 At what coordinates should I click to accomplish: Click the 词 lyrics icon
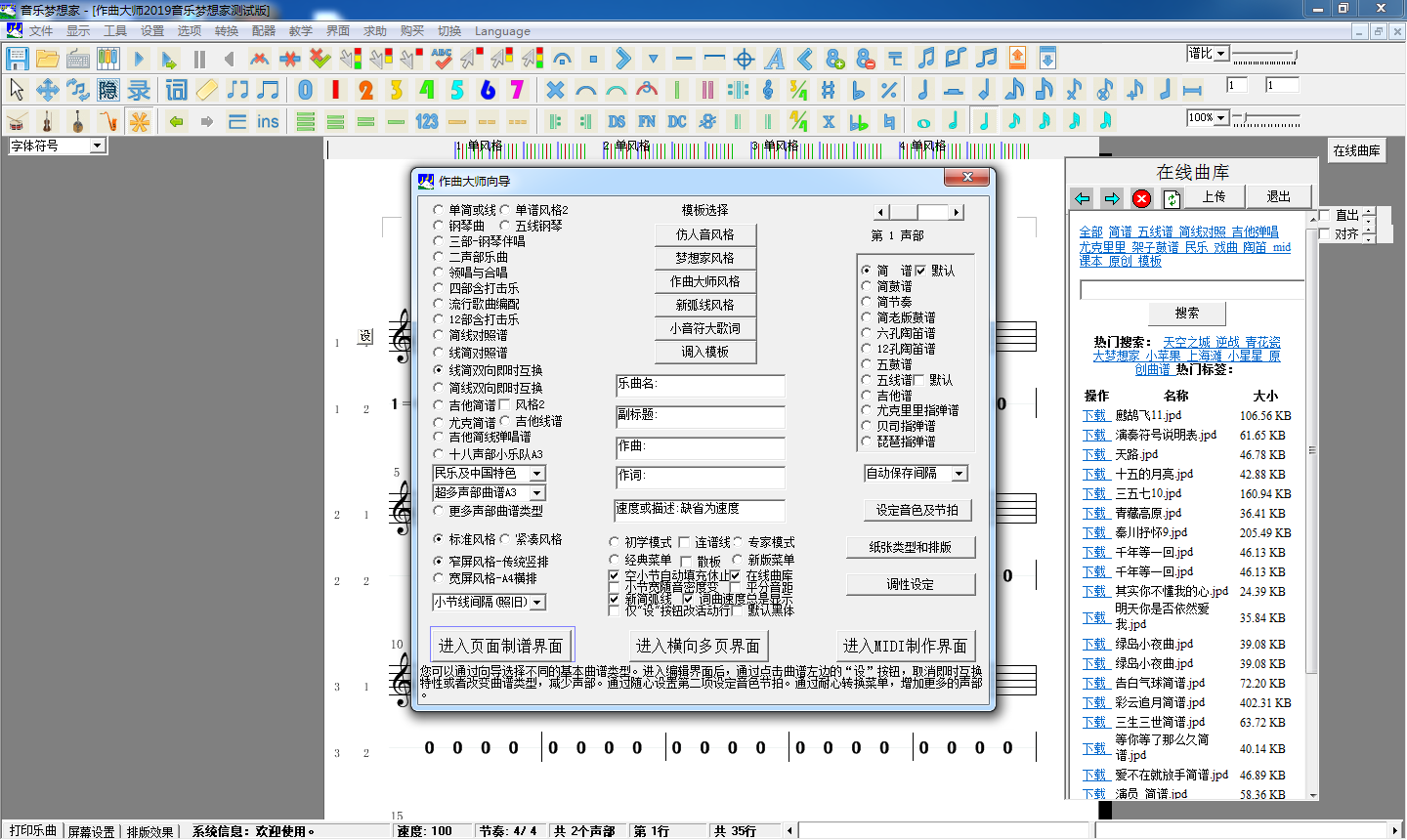(x=176, y=90)
